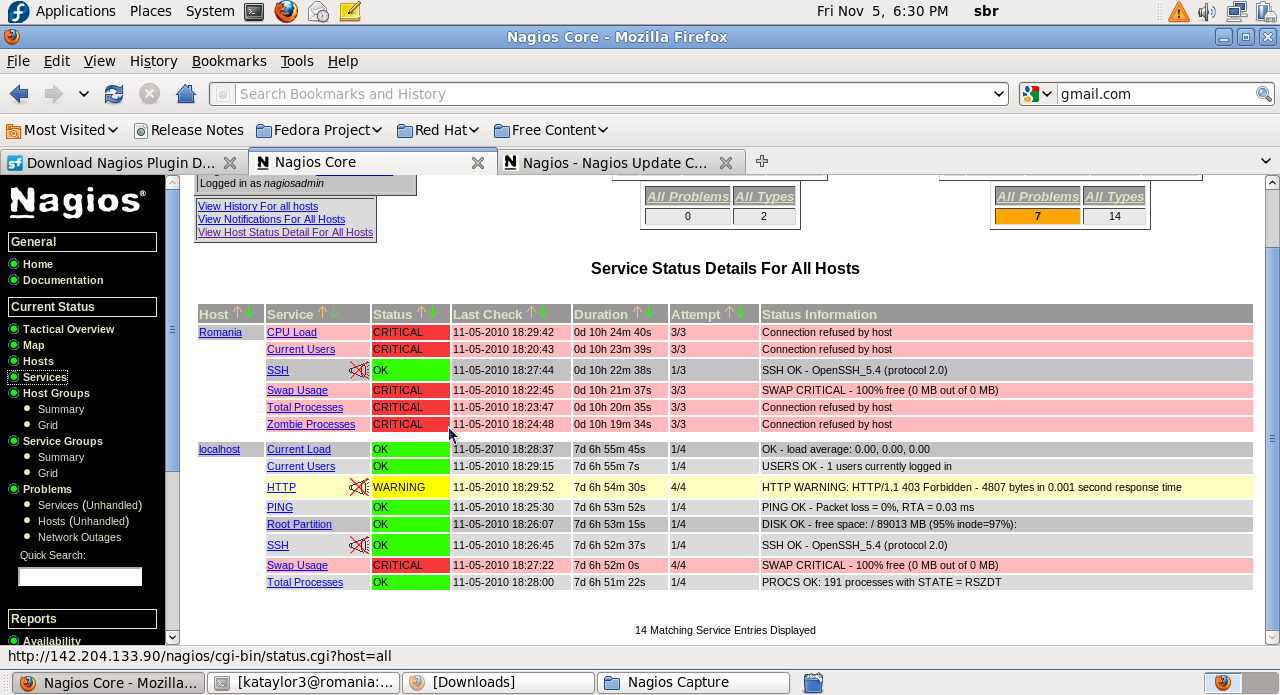Click the network connection tray icon
1280x695 pixels.
point(1237,12)
